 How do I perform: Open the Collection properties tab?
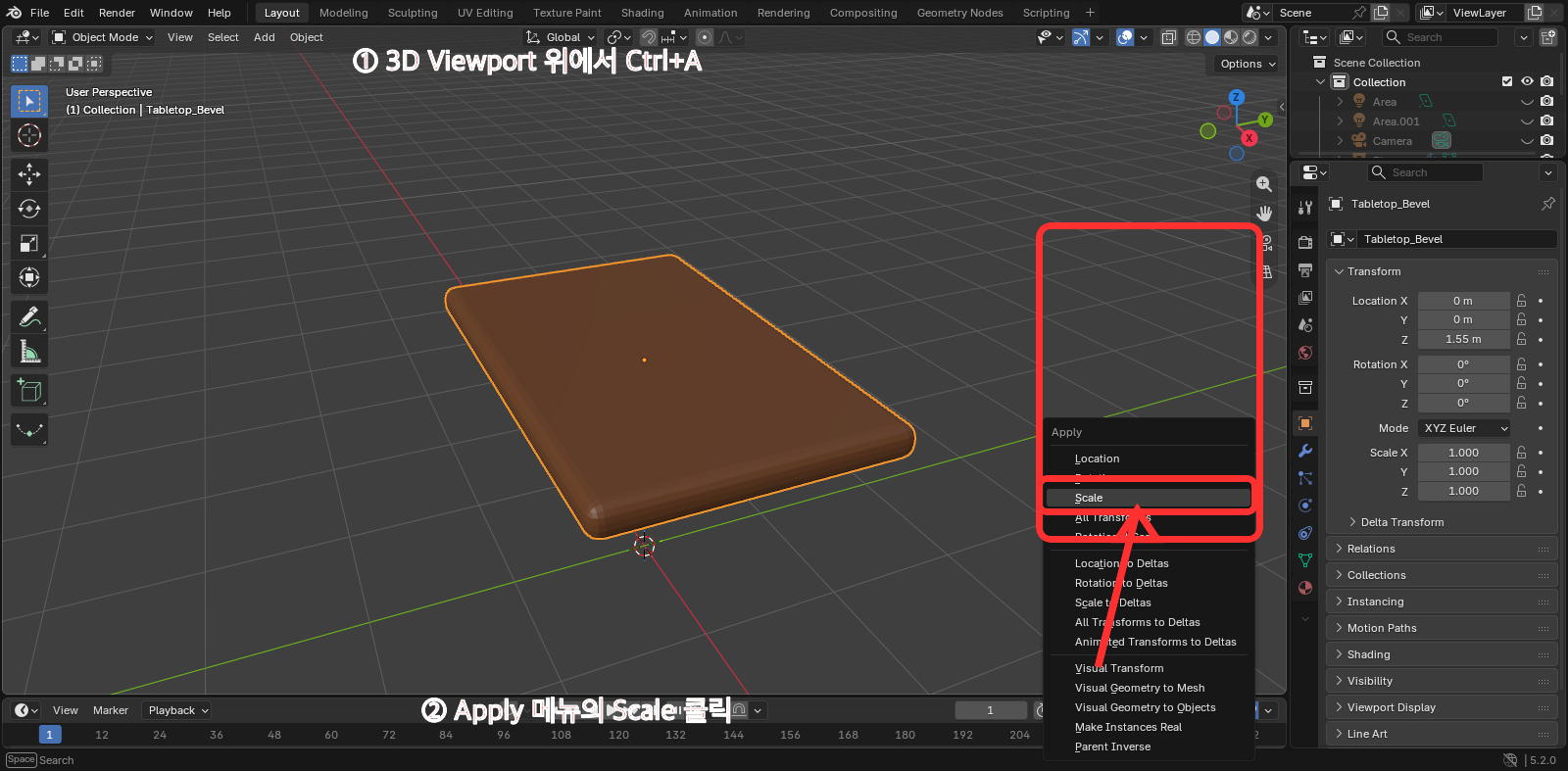pyautogui.click(x=1305, y=388)
